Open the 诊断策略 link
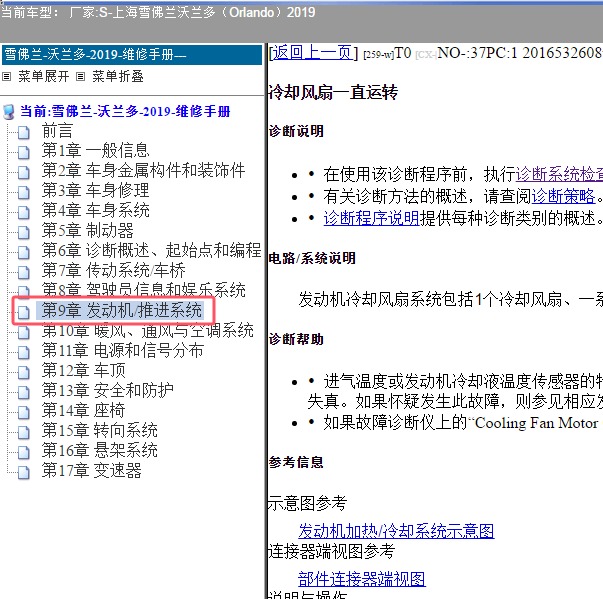Viewport: 603px width, 599px height. pyautogui.click(x=563, y=196)
